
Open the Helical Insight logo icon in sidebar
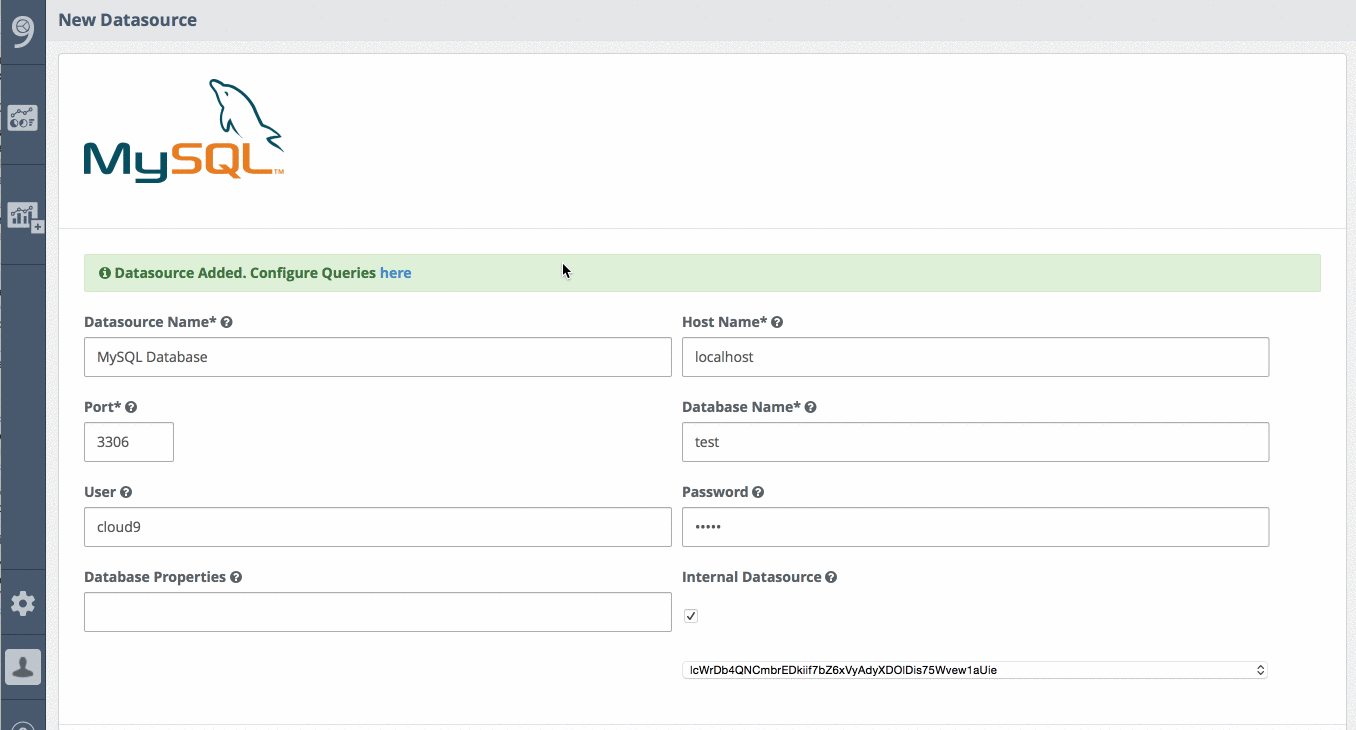tap(22, 31)
